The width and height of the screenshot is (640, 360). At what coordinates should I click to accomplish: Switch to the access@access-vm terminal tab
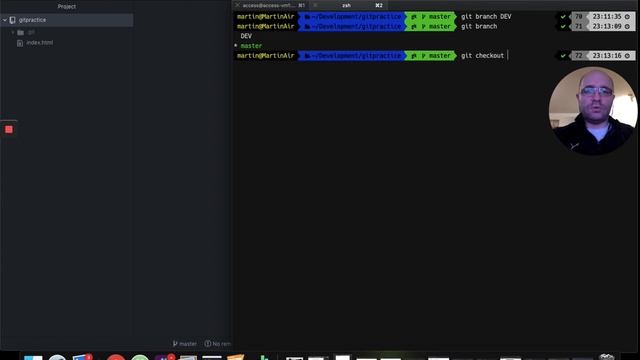pos(269,5)
